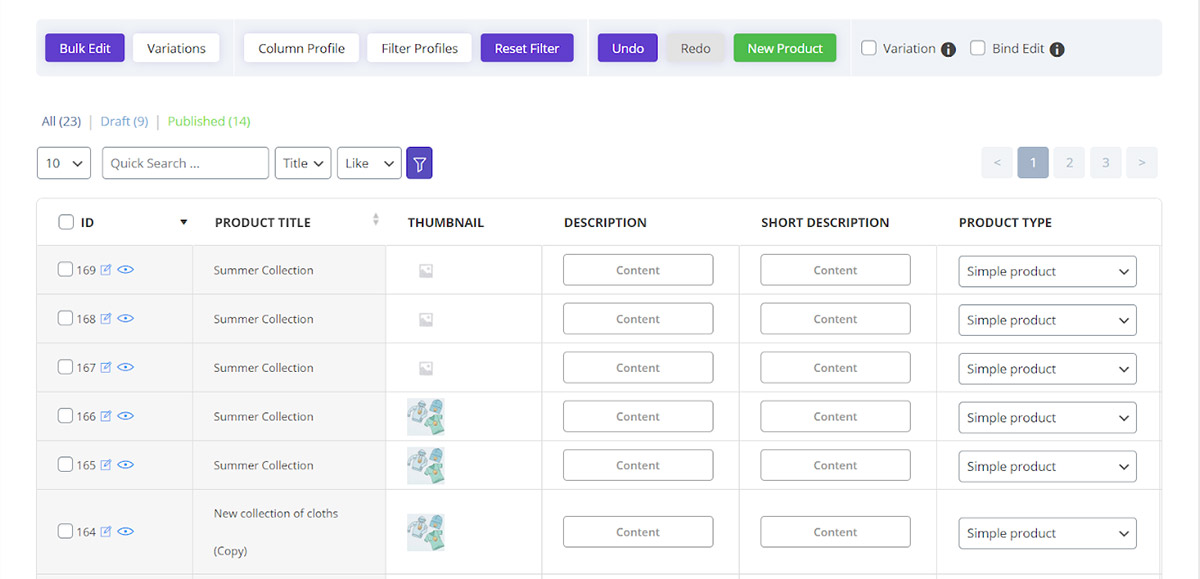1200x579 pixels.
Task: Open the edit icon for product 166
Action: pyautogui.click(x=106, y=416)
